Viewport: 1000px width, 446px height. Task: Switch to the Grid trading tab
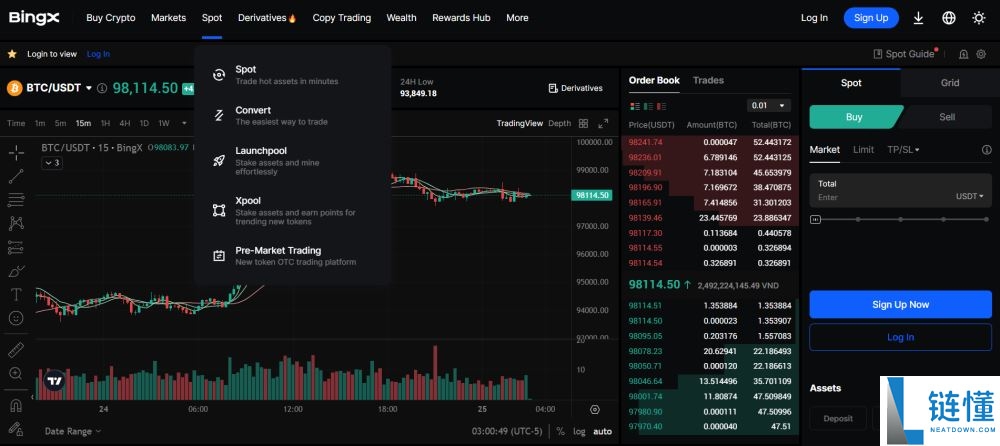tap(950, 83)
